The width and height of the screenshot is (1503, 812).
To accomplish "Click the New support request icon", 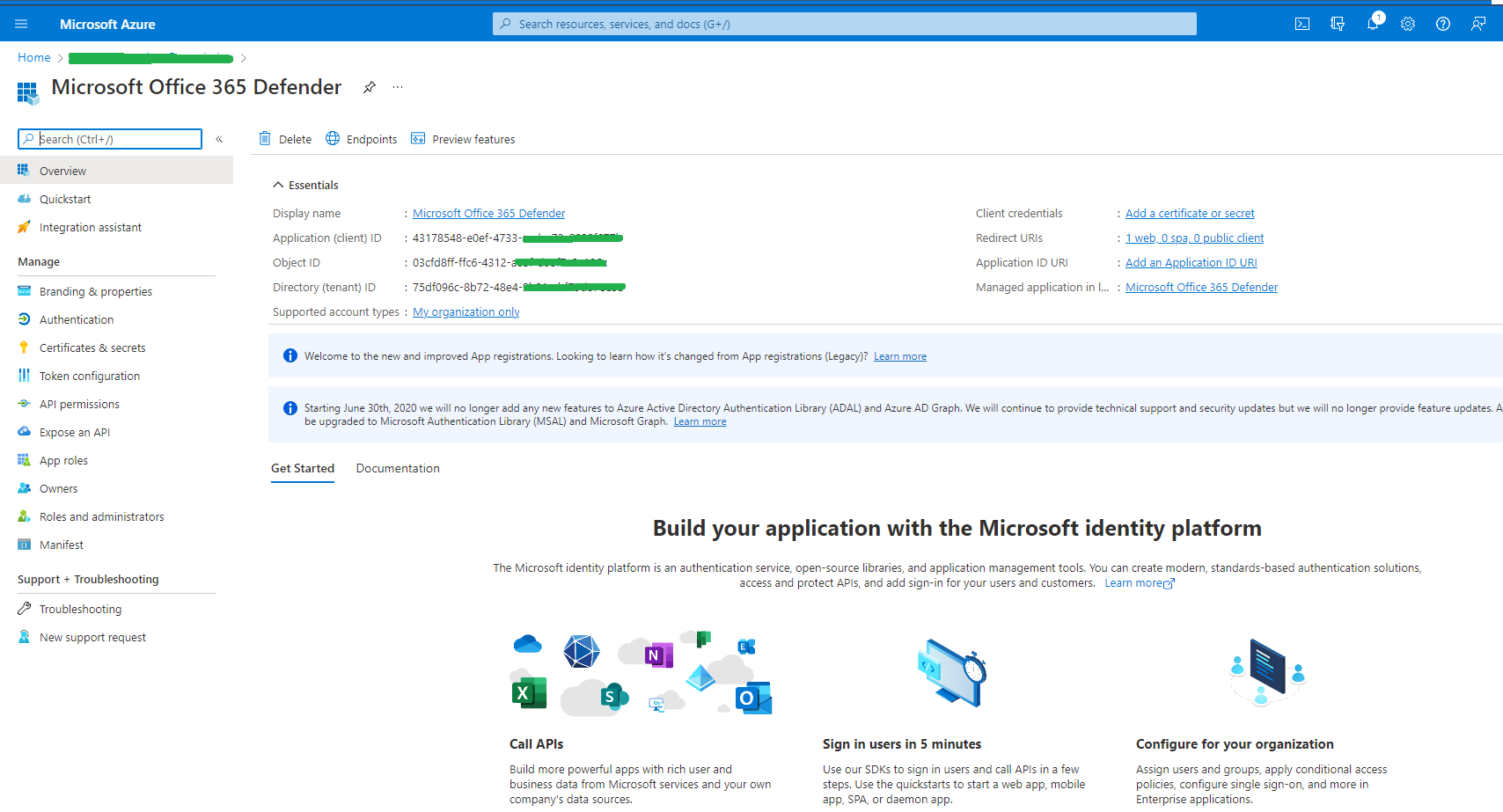I will click(x=24, y=637).
